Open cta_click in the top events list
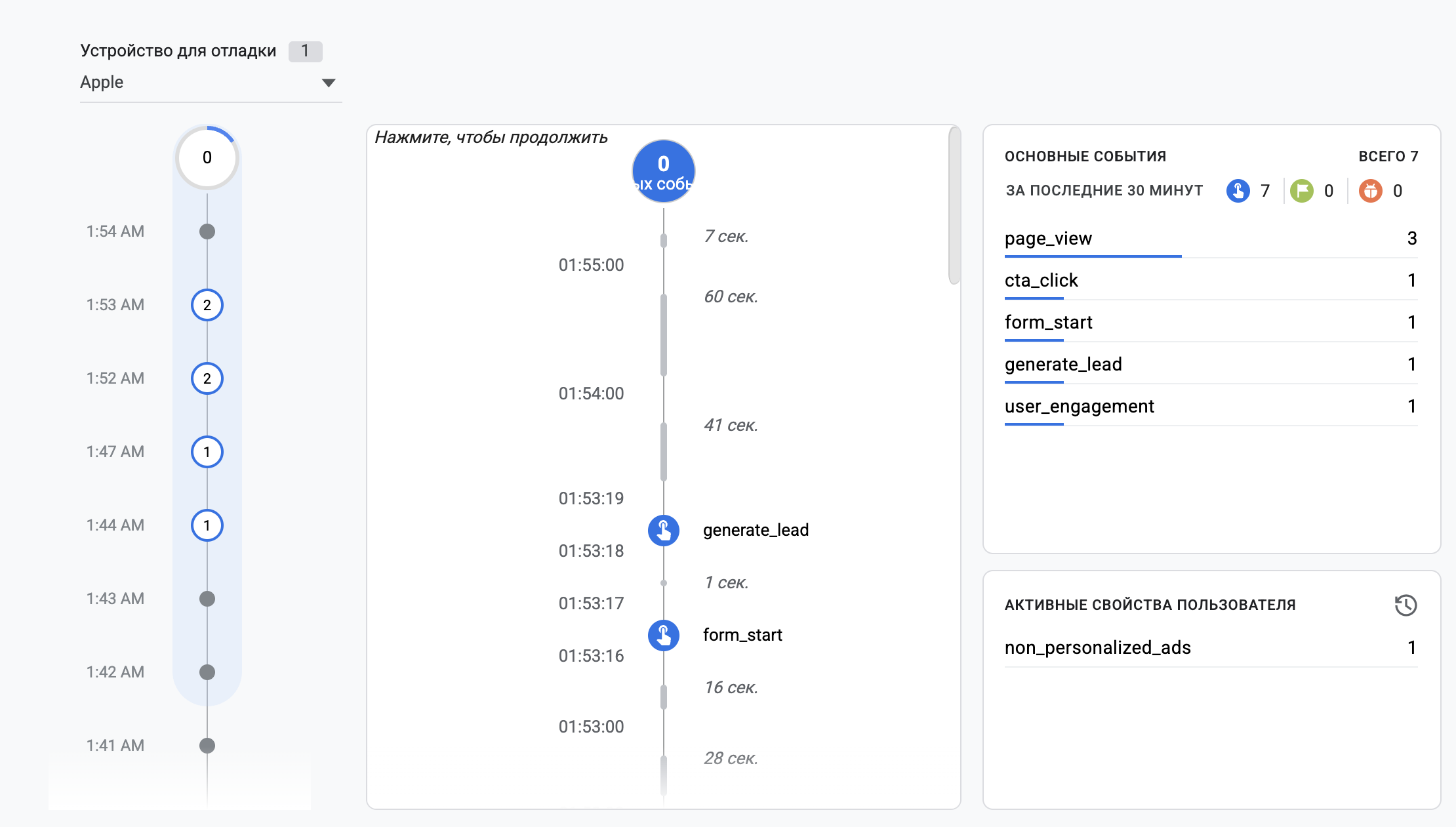This screenshot has height=827, width=1456. [x=1211, y=281]
